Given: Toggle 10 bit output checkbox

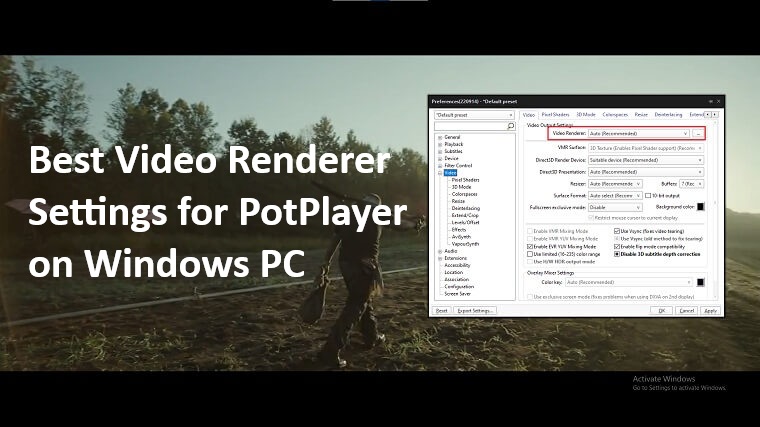Looking at the screenshot, I should 648,196.
